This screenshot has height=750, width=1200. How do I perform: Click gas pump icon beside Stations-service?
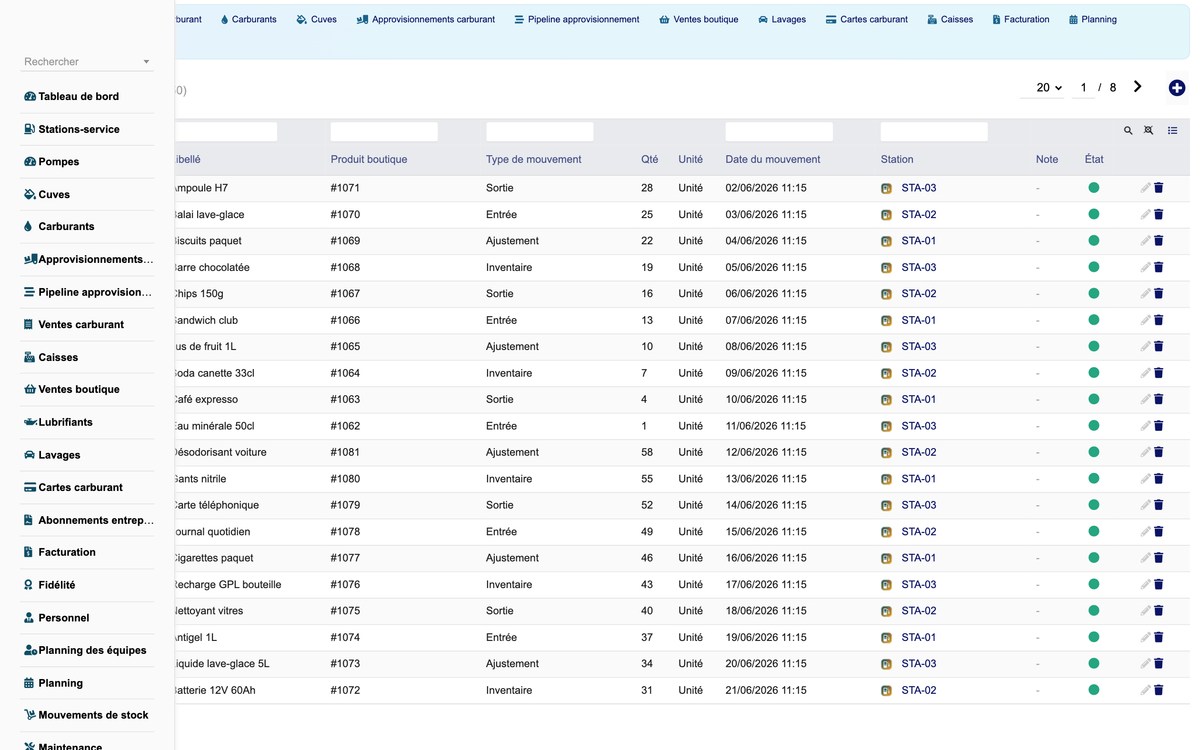click(x=30, y=129)
